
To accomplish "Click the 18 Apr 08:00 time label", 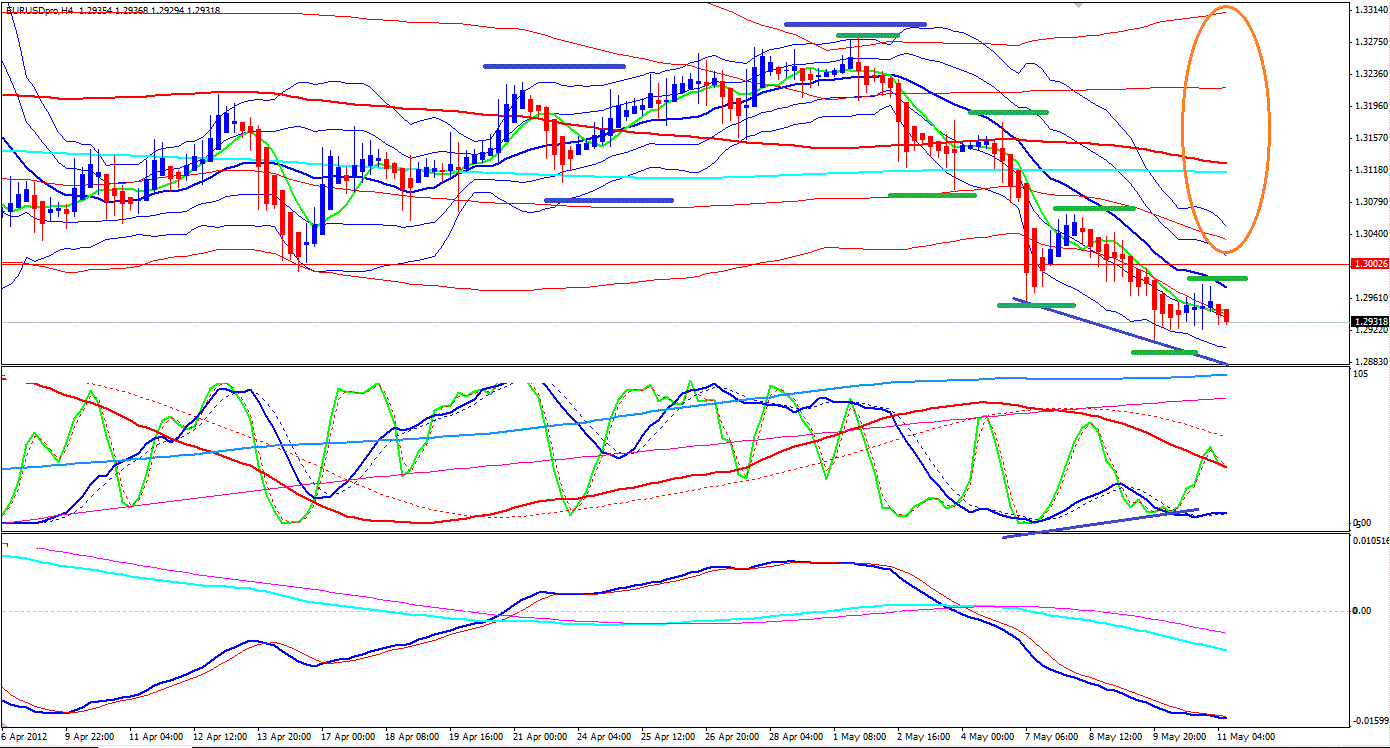I will point(412,736).
